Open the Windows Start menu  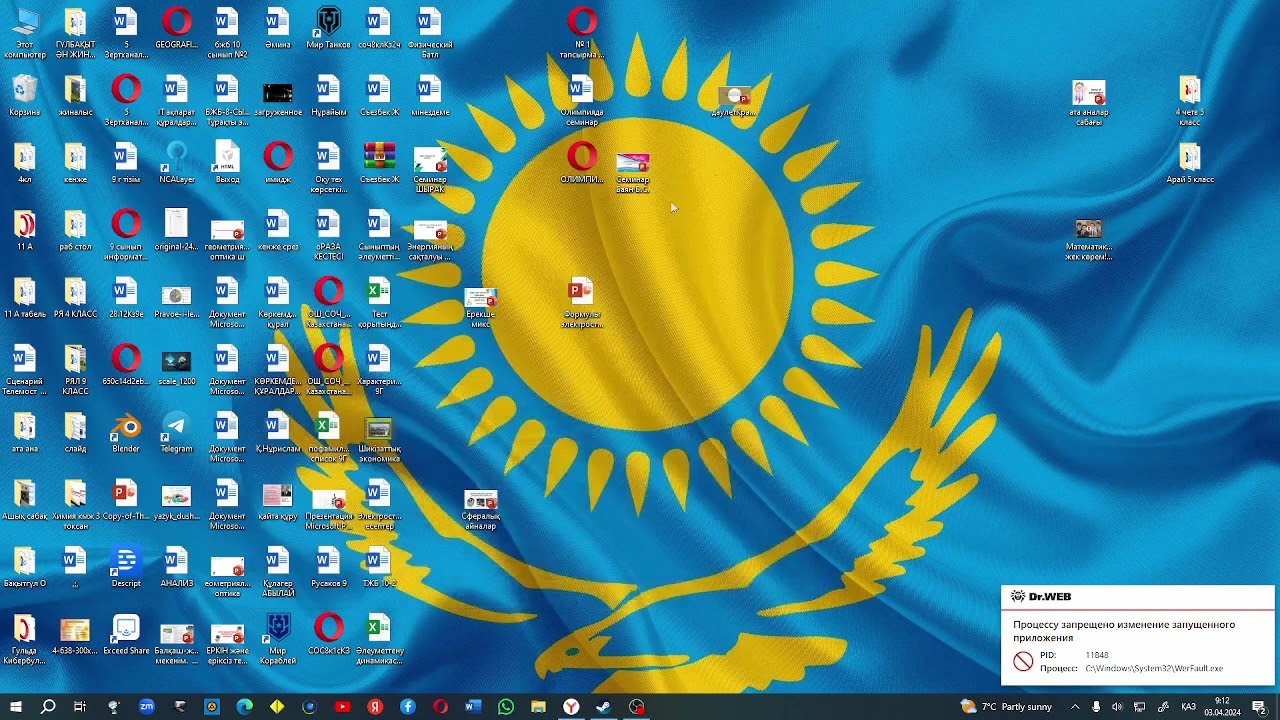point(15,707)
